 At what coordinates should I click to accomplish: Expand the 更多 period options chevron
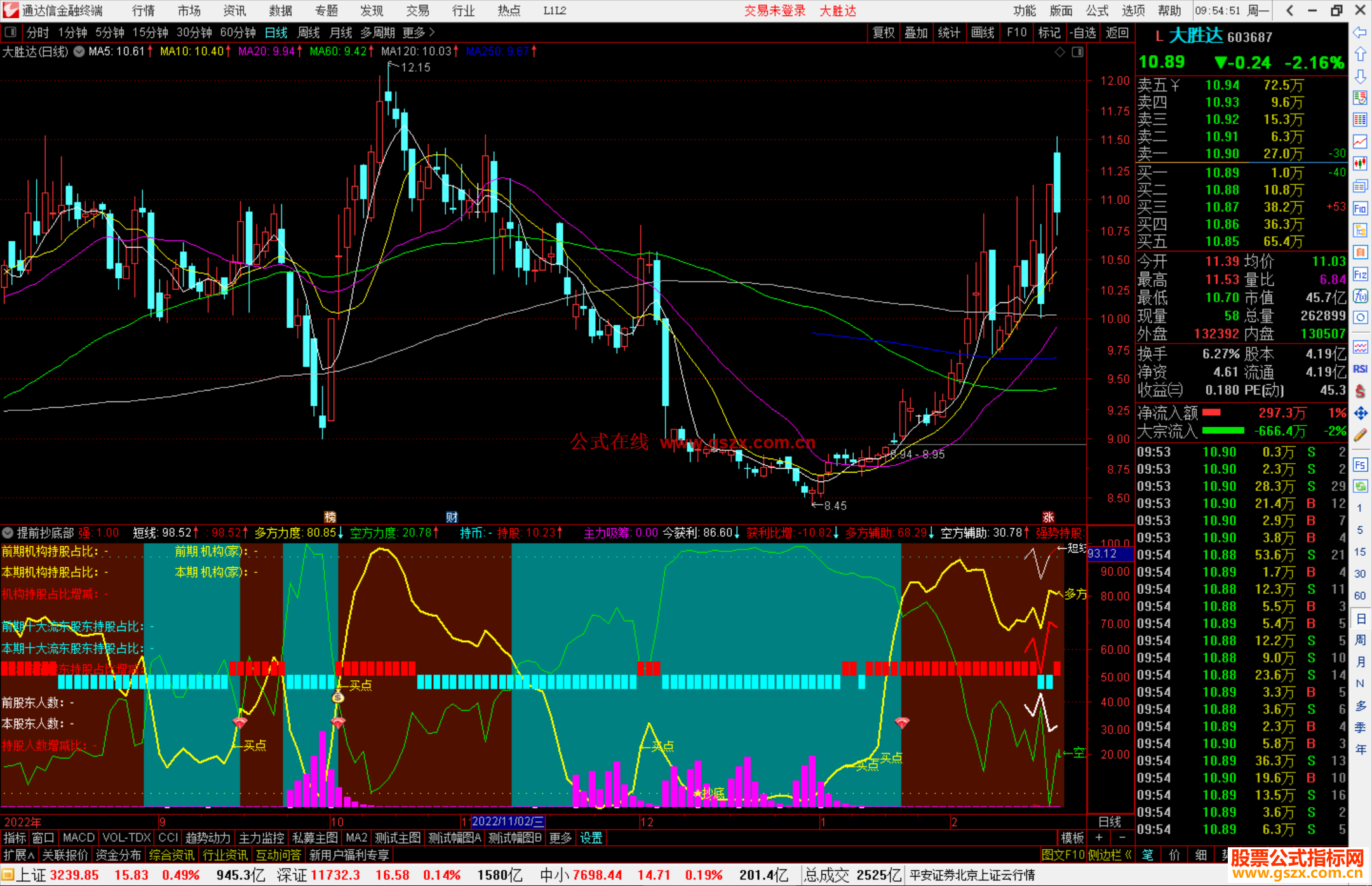(432, 32)
